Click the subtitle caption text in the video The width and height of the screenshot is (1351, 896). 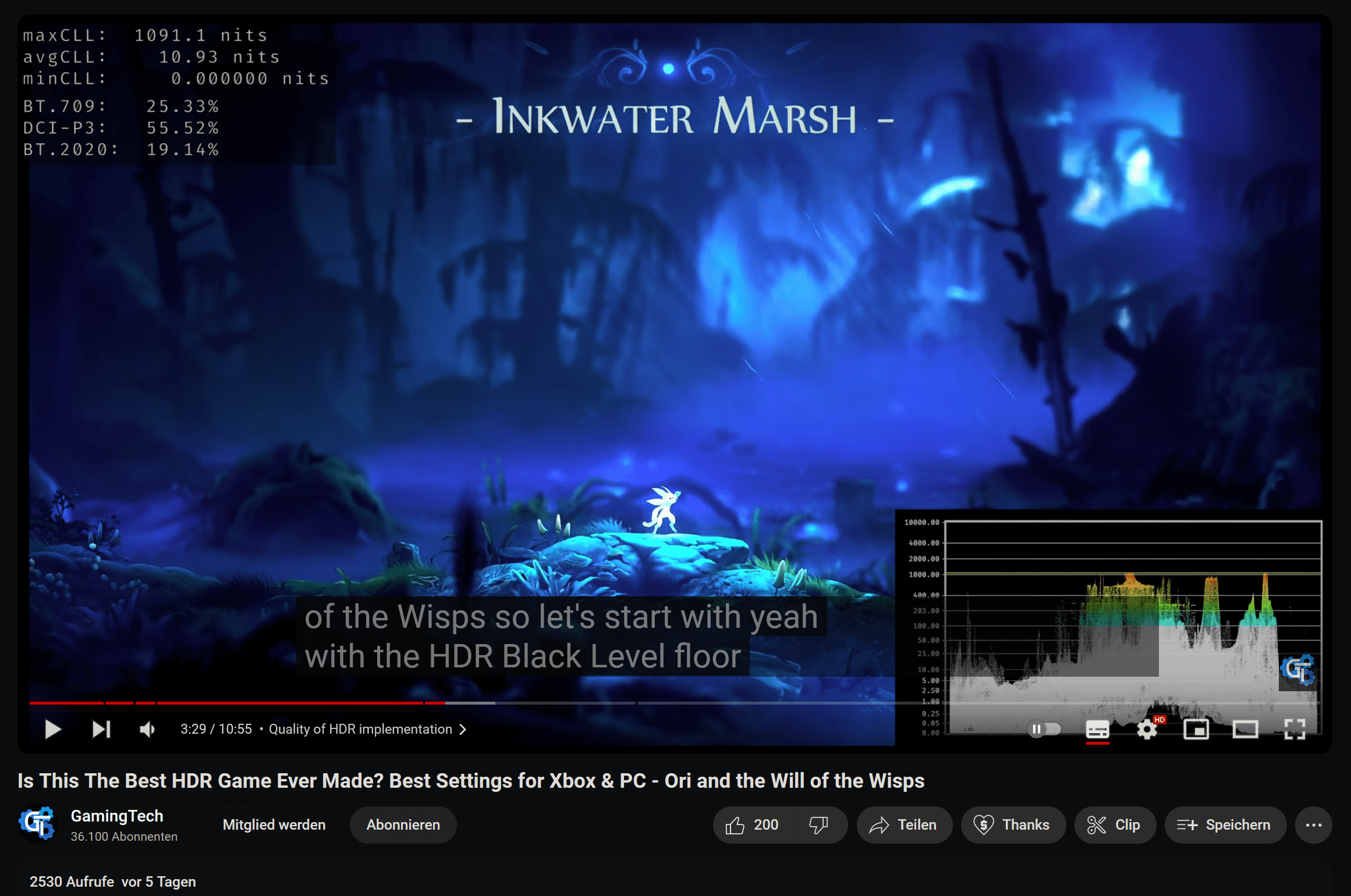(x=561, y=637)
